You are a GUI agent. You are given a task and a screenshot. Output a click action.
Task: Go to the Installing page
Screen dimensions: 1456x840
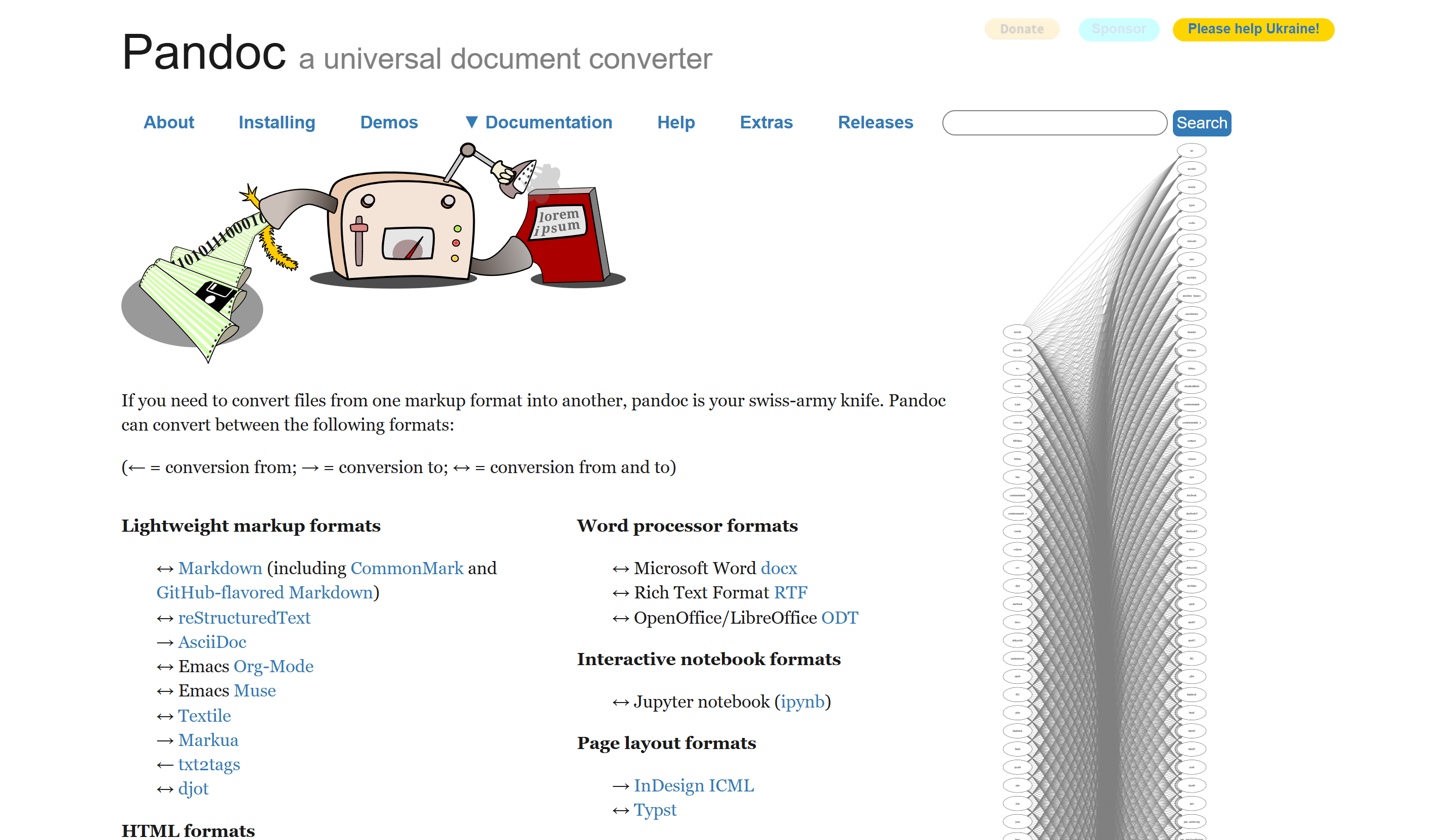pos(277,122)
